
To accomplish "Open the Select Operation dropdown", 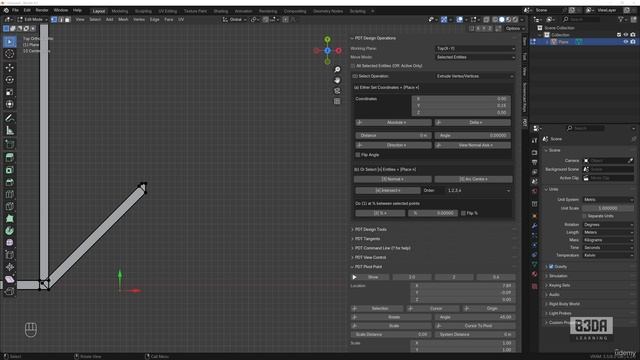I will (x=475, y=76).
